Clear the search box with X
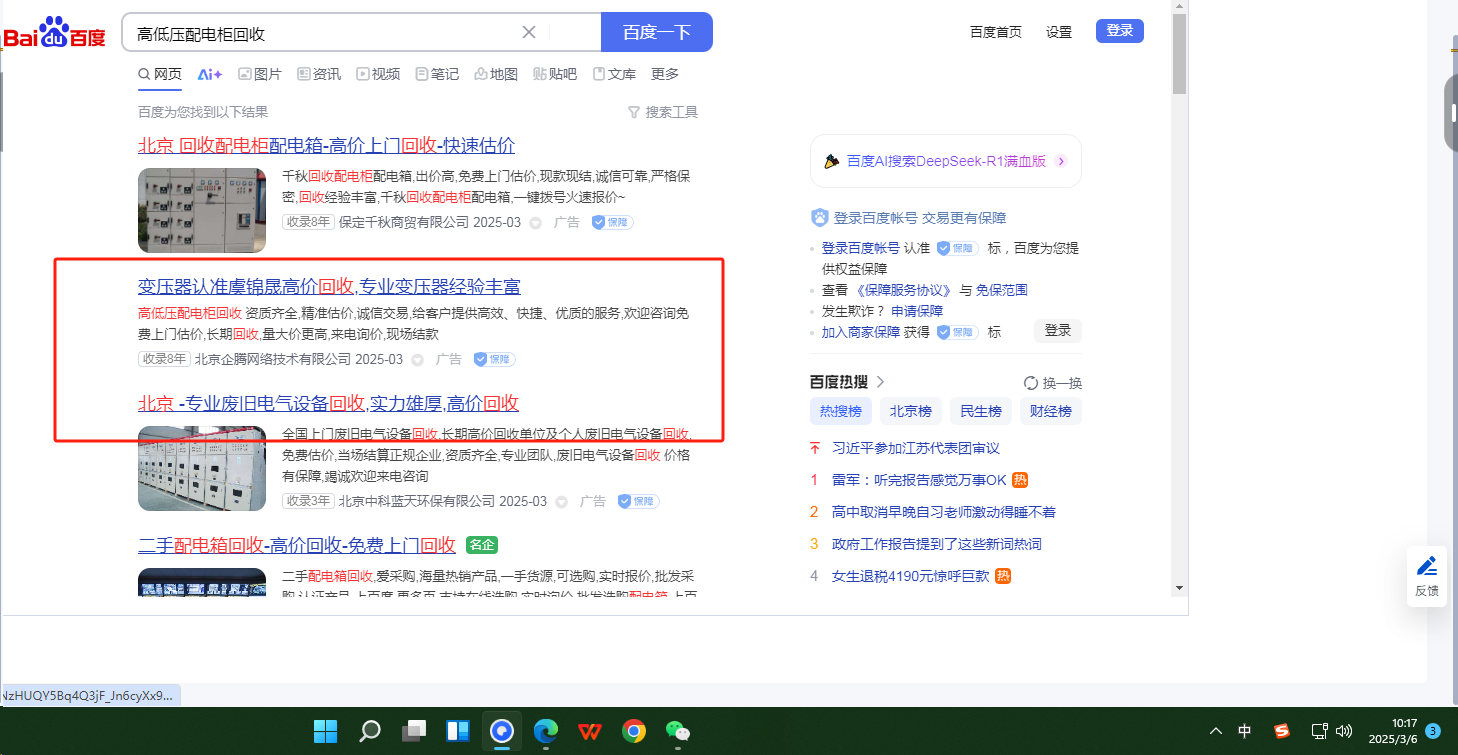The image size is (1458, 755). [x=529, y=32]
